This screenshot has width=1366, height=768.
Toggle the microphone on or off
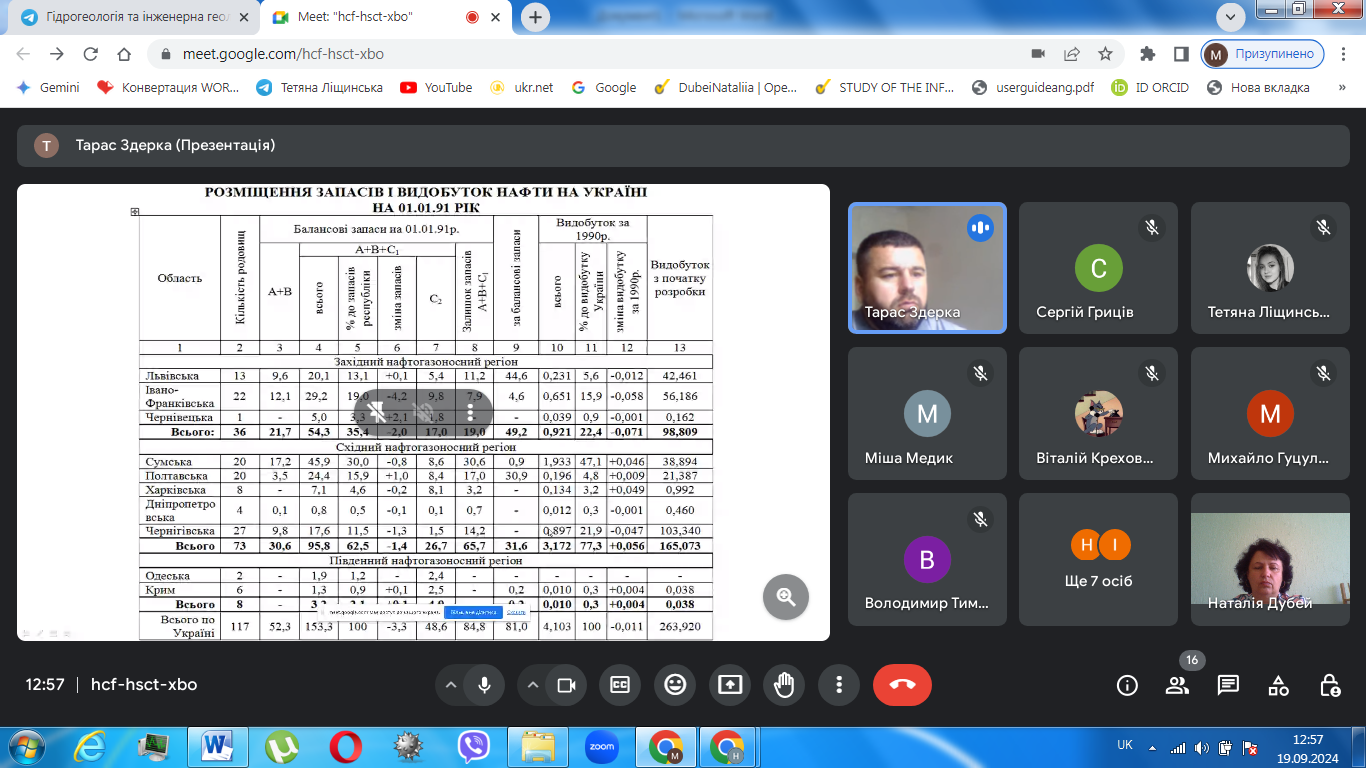point(485,685)
